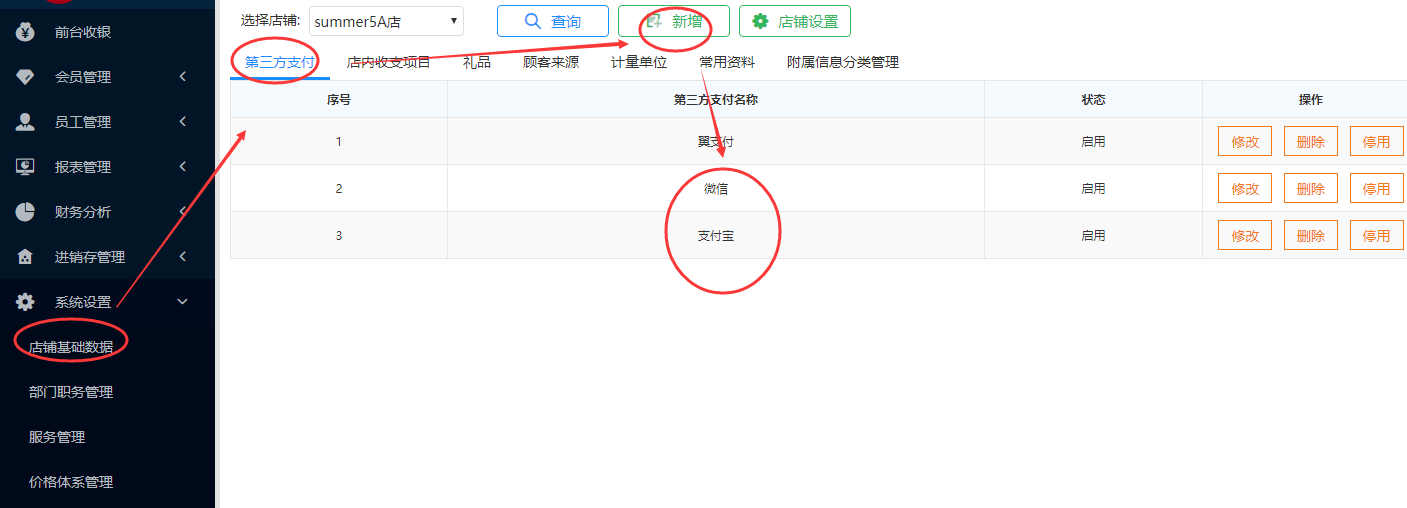The image size is (1407, 508).
Task: Switch to the 店内收支项目 tab
Action: pos(388,62)
